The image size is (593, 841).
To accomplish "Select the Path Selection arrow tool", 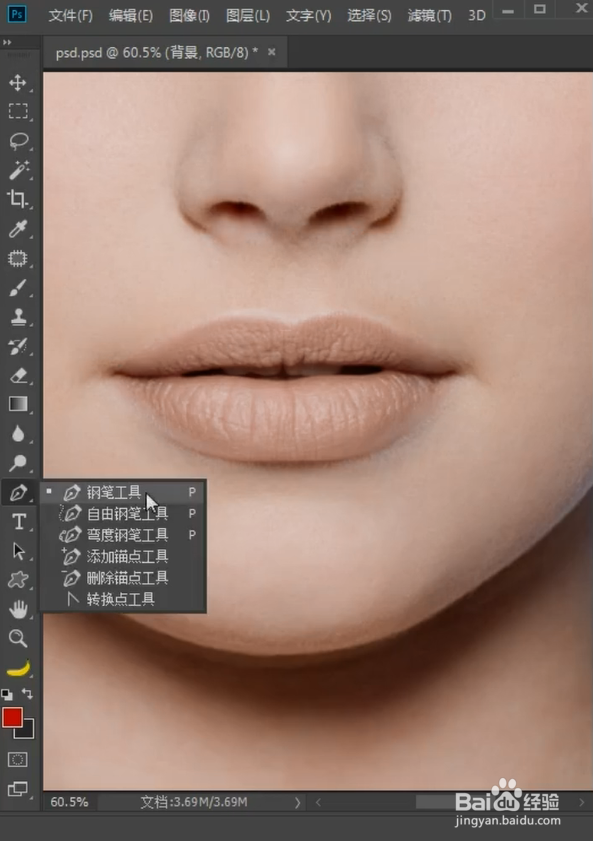I will coord(18,551).
